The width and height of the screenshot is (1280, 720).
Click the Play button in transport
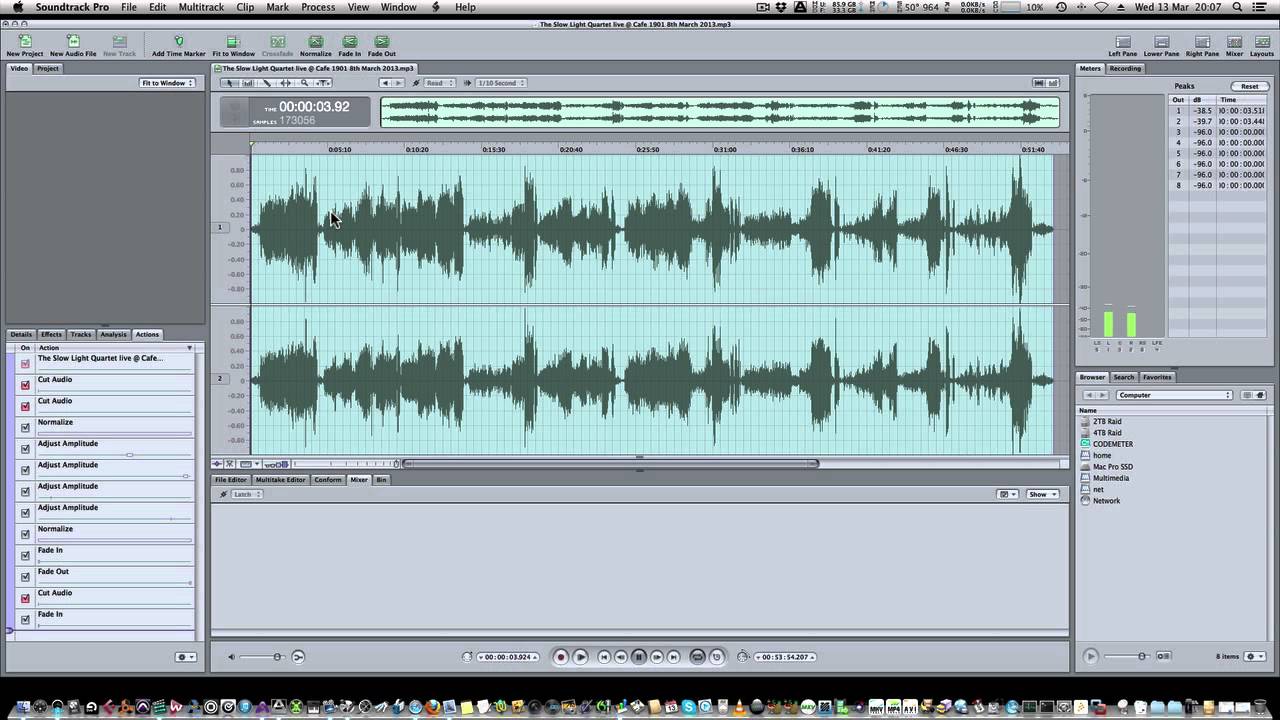(581, 657)
